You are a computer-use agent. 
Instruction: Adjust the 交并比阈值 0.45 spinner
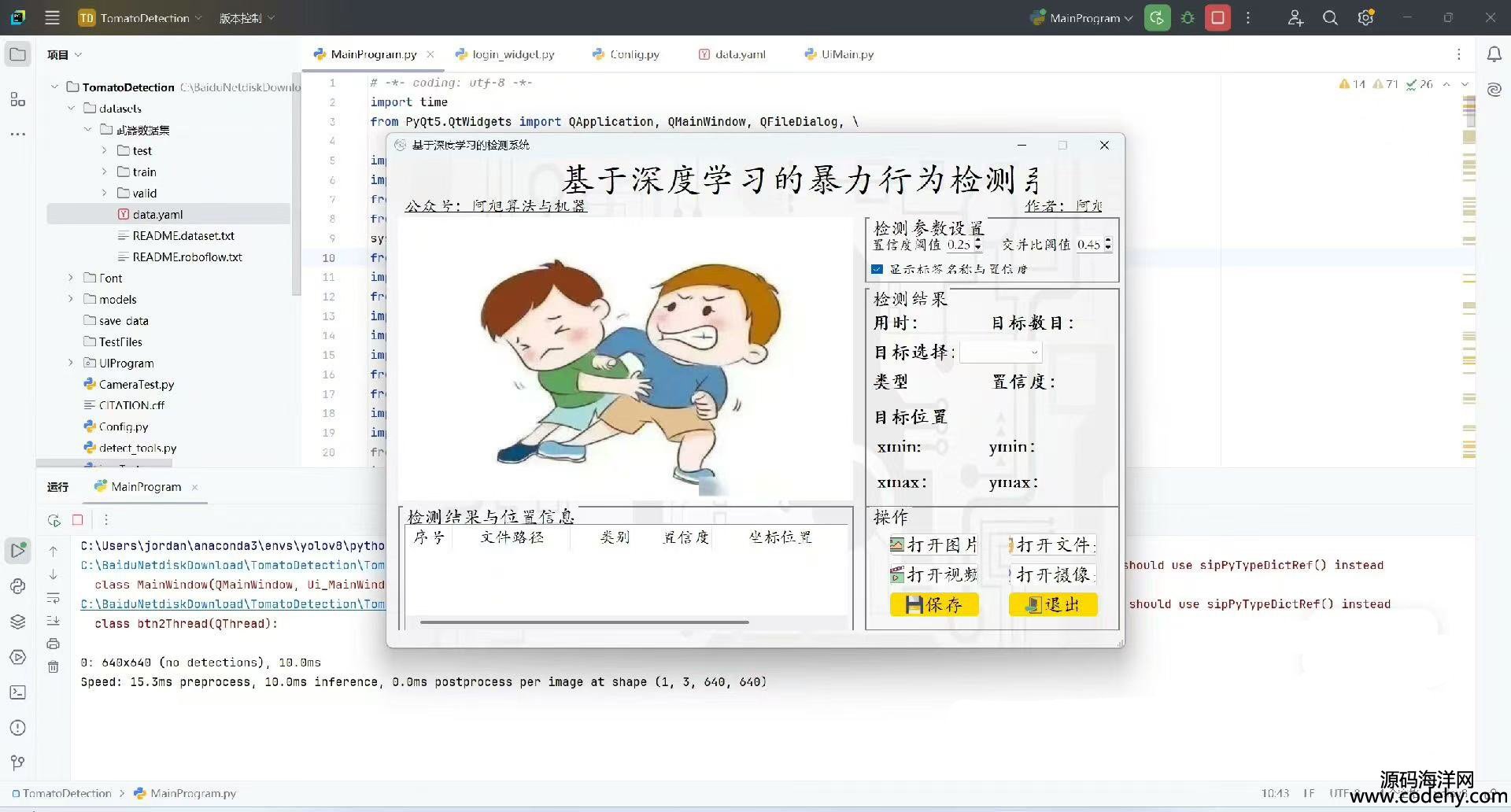click(x=1094, y=245)
